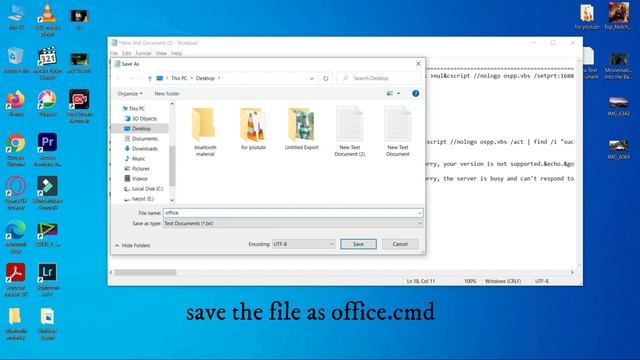The height and width of the screenshot is (360, 640).
Task: Open the Adobe Premiere Pro shortcut
Action: tap(47, 150)
